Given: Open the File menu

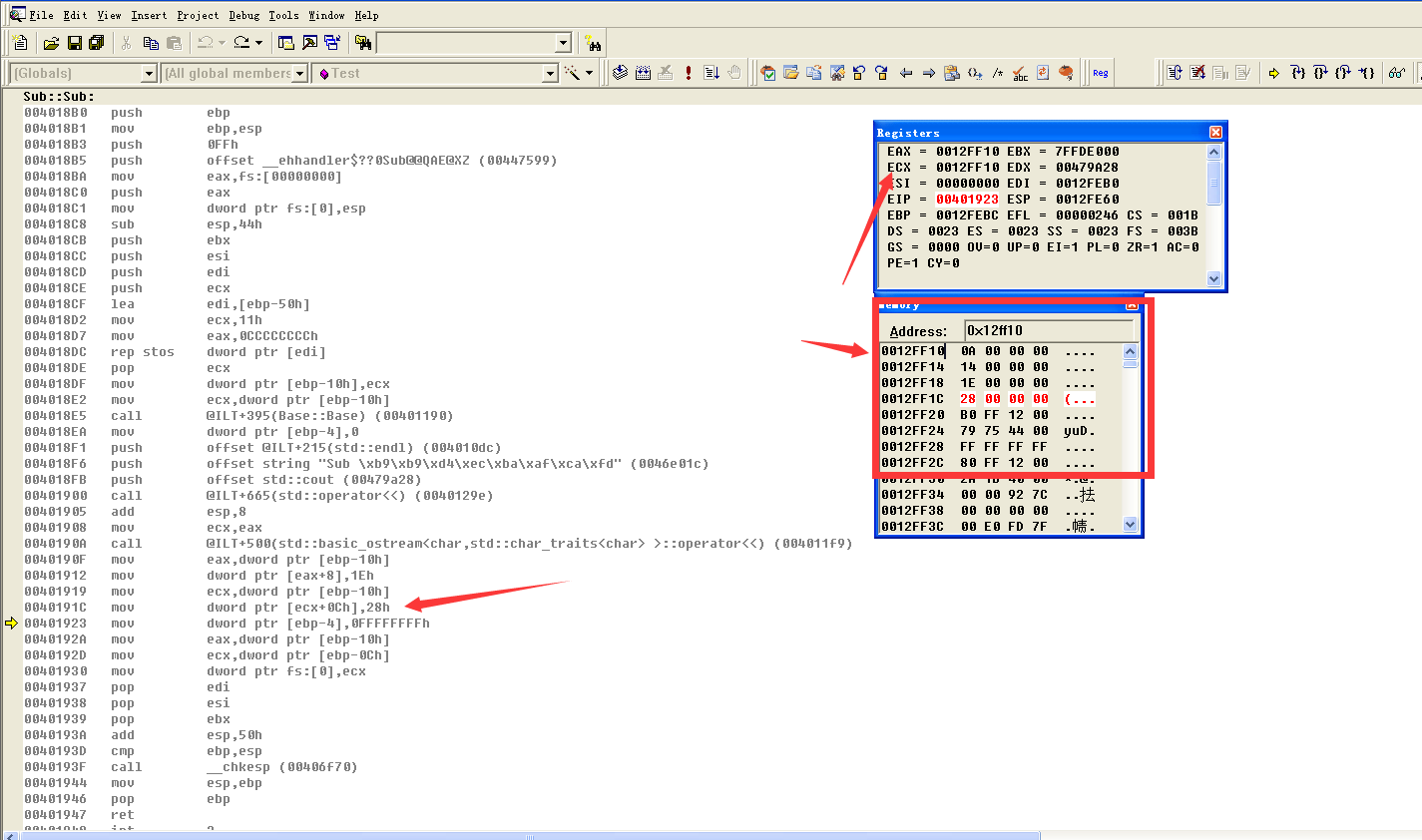Looking at the screenshot, I should pyautogui.click(x=41, y=15).
